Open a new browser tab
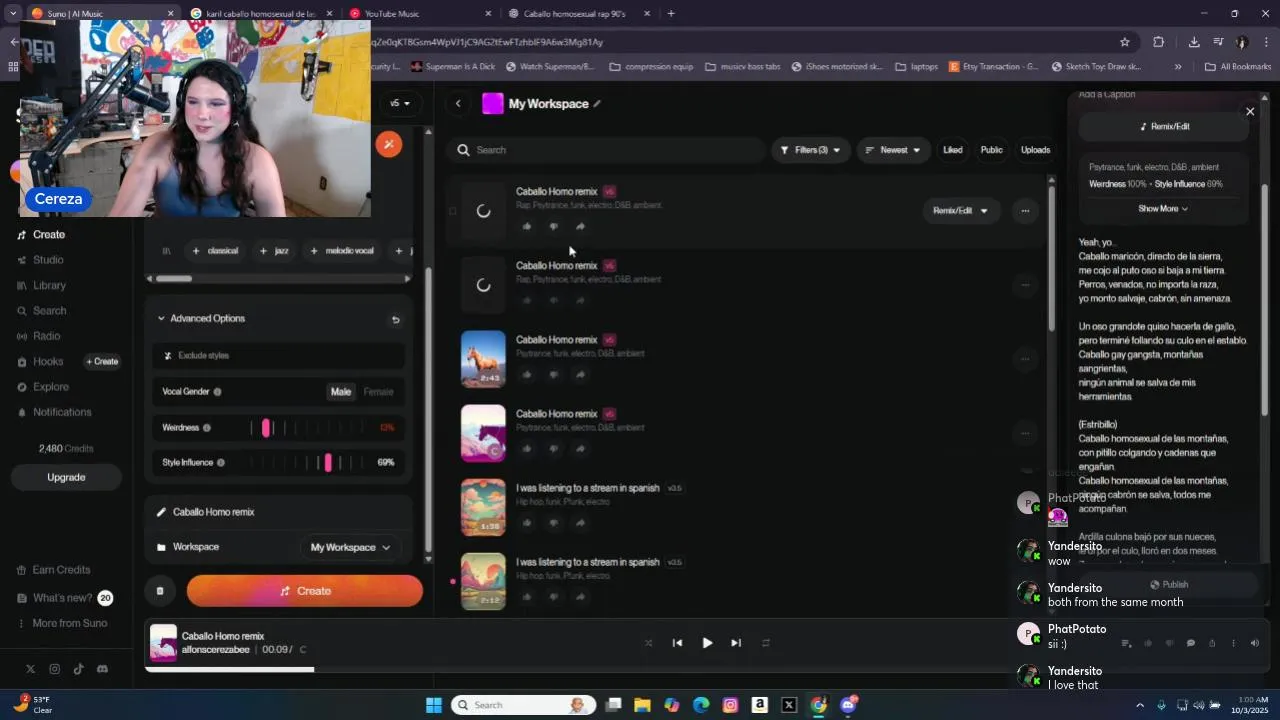 pos(671,14)
